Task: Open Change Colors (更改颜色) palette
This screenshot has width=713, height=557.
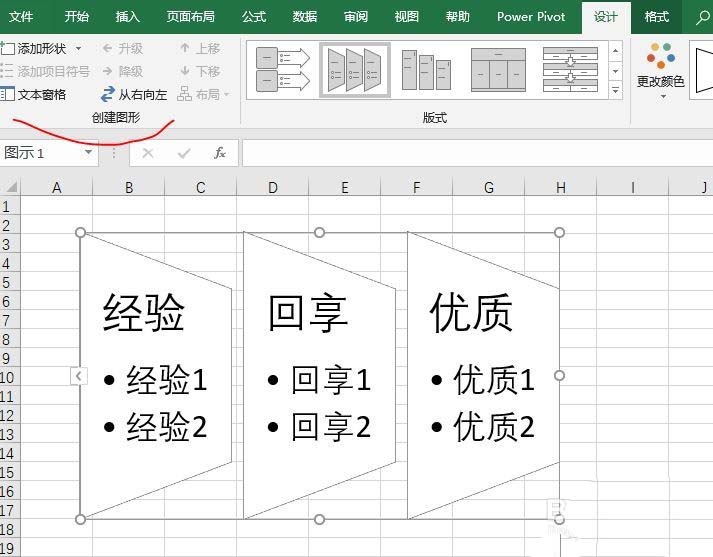Action: point(660,70)
